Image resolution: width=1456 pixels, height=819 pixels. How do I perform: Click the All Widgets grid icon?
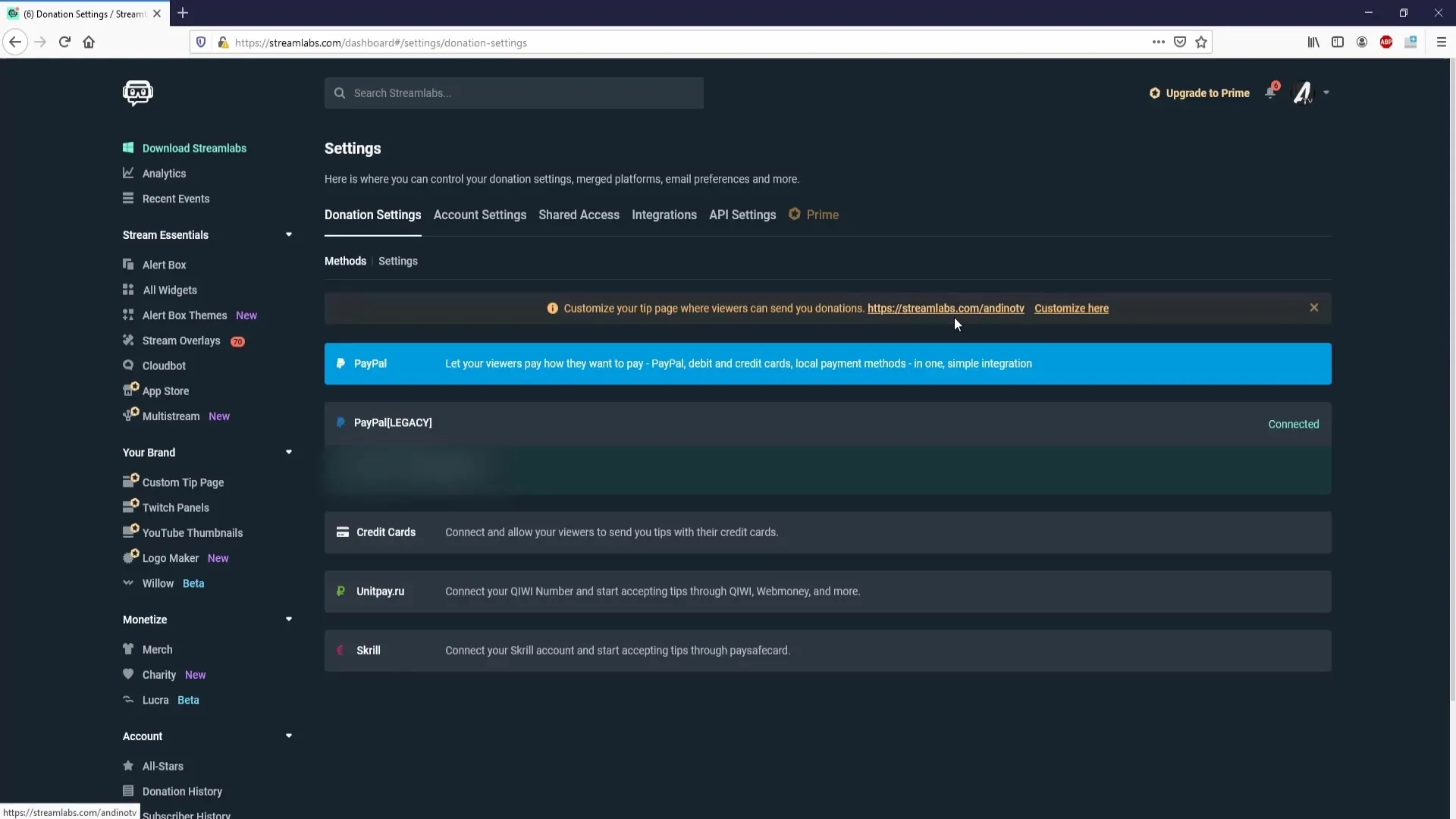[128, 290]
